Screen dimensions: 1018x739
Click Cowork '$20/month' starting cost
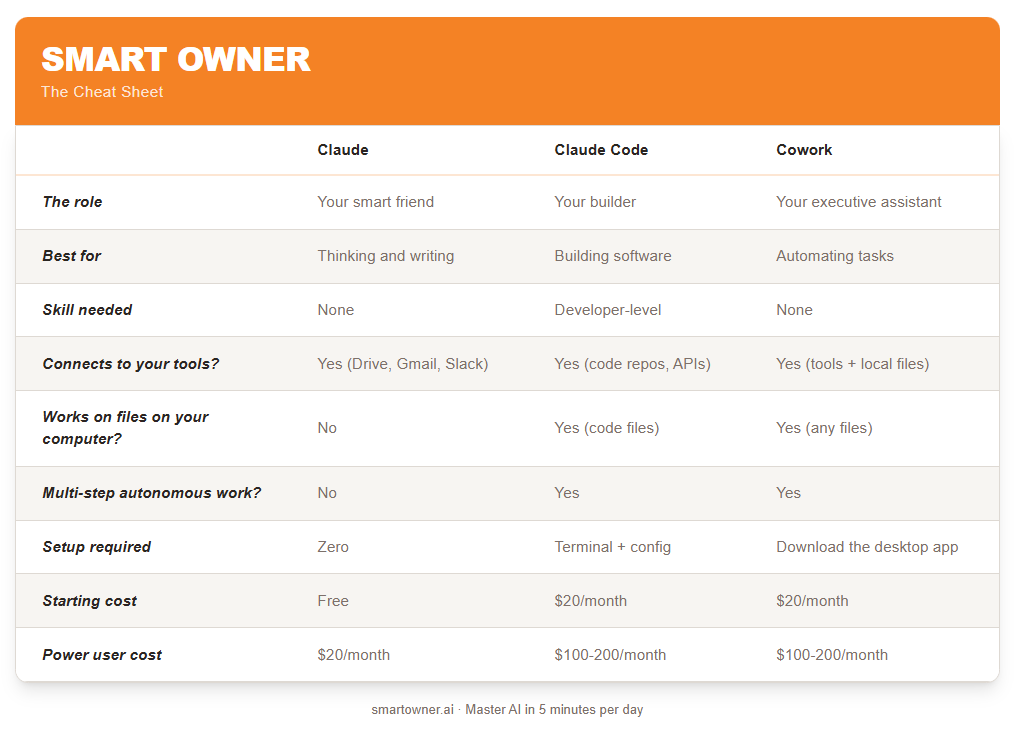pos(812,601)
